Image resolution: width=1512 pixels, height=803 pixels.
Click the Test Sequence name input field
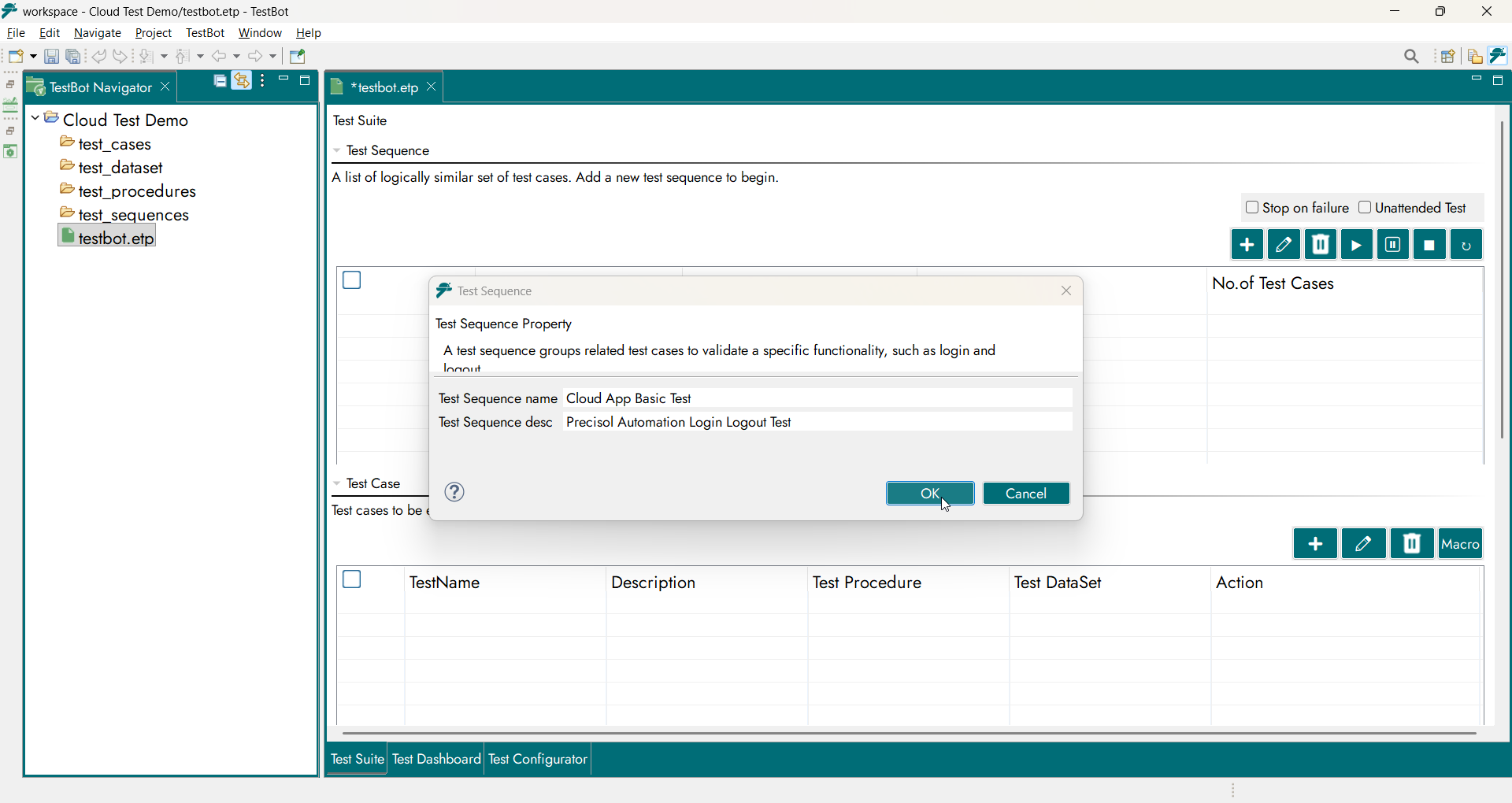point(817,398)
